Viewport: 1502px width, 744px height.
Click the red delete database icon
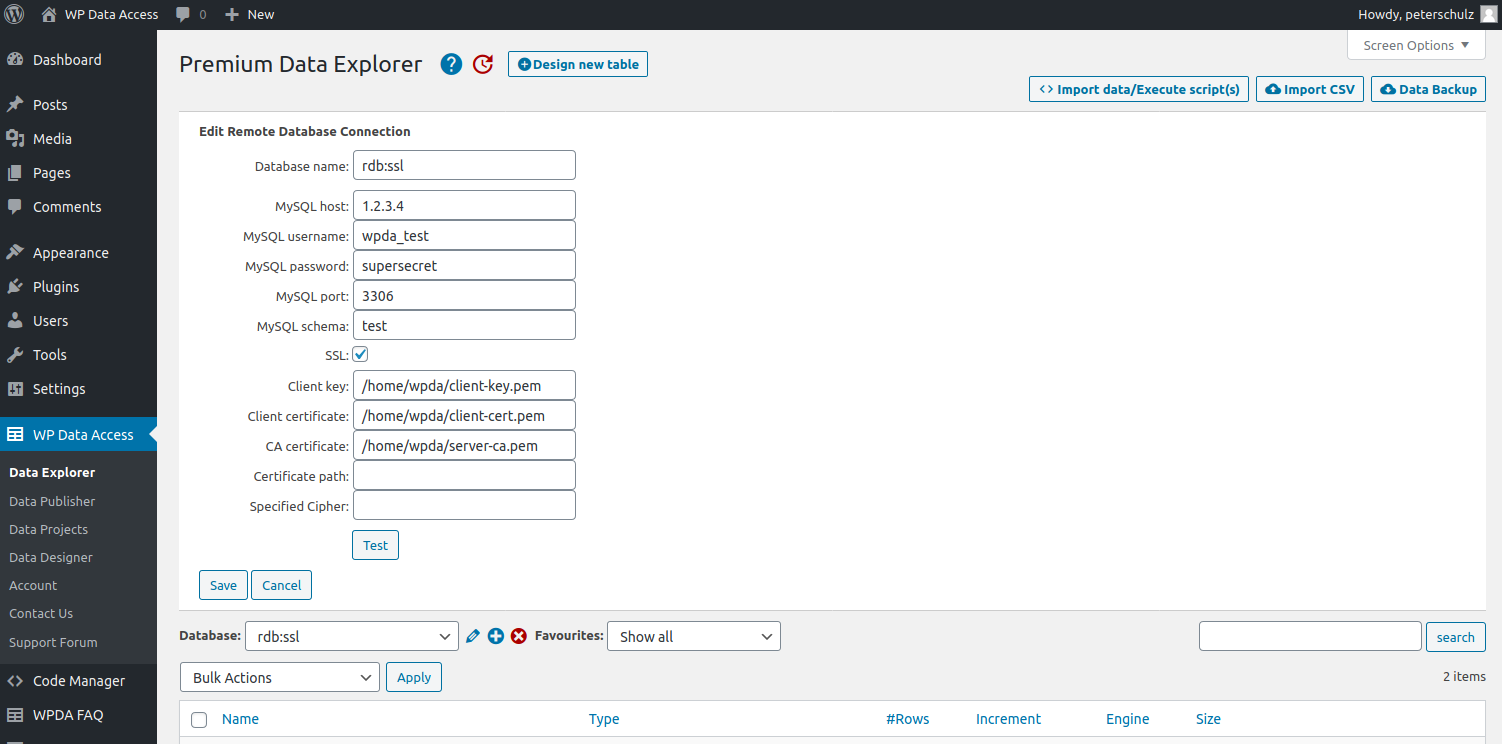(519, 636)
